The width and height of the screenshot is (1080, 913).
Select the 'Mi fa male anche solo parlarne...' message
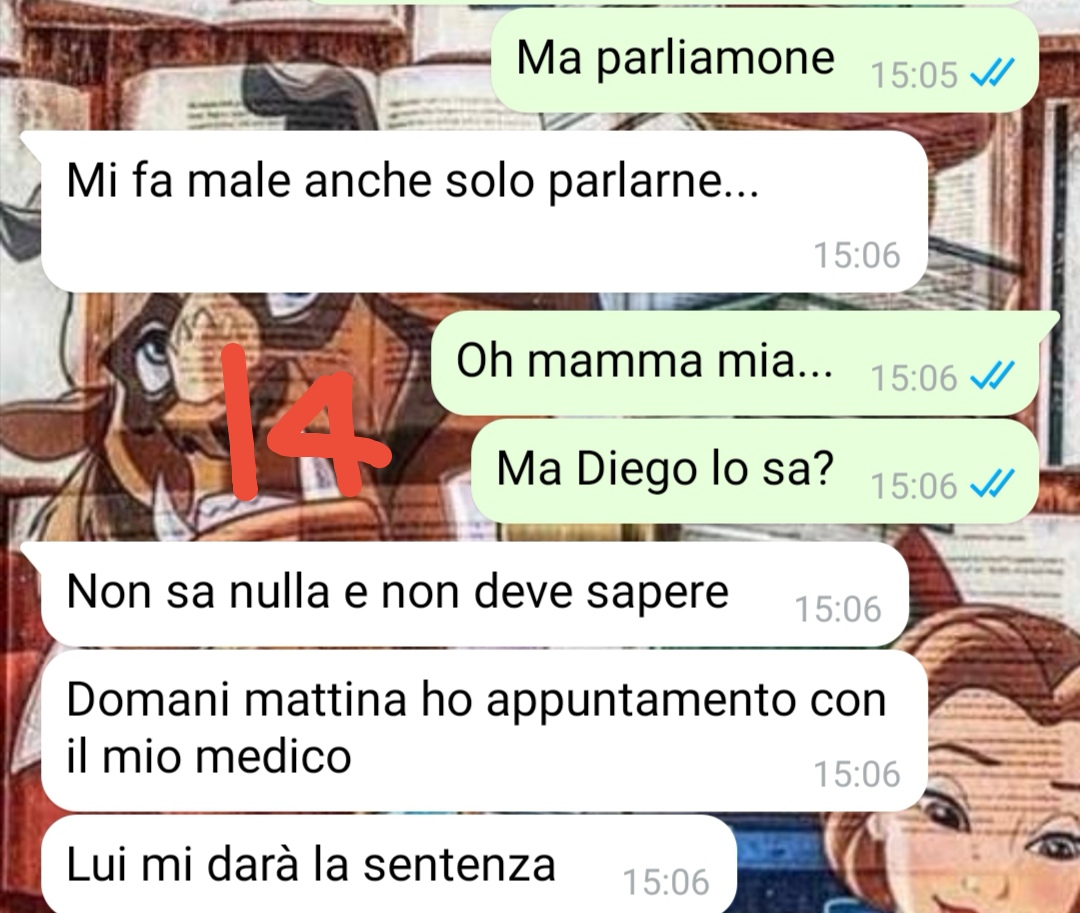point(484,211)
